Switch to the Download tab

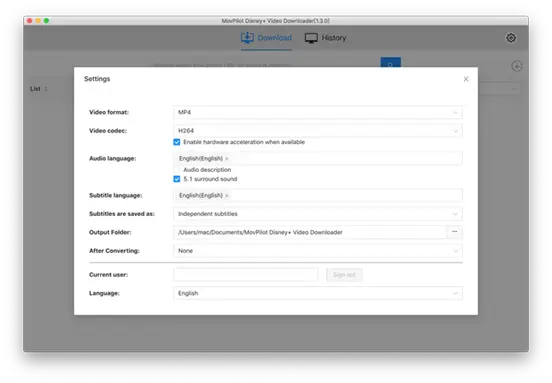point(266,38)
